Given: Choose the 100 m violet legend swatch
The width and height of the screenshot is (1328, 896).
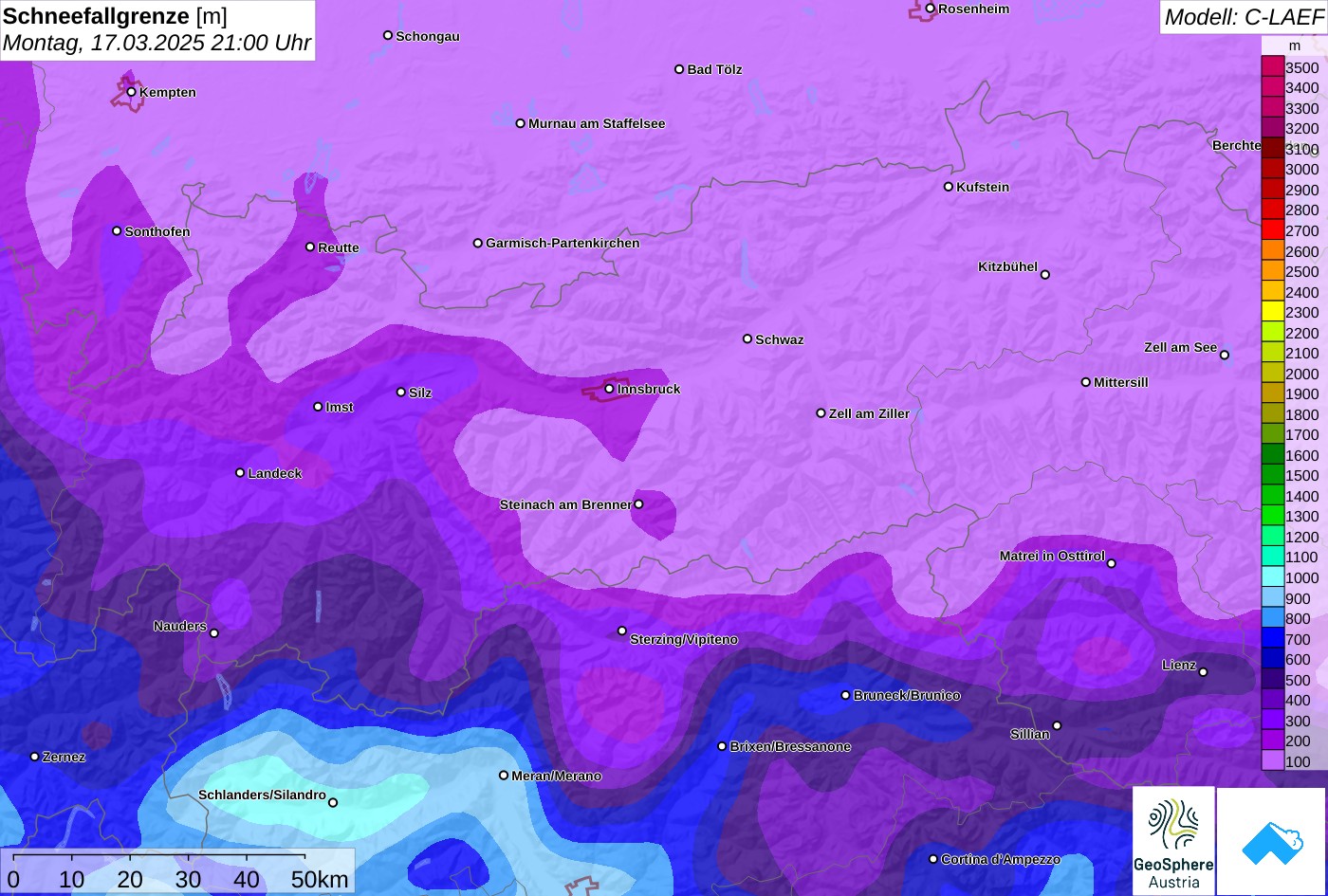Looking at the screenshot, I should pyautogui.click(x=1272, y=761).
